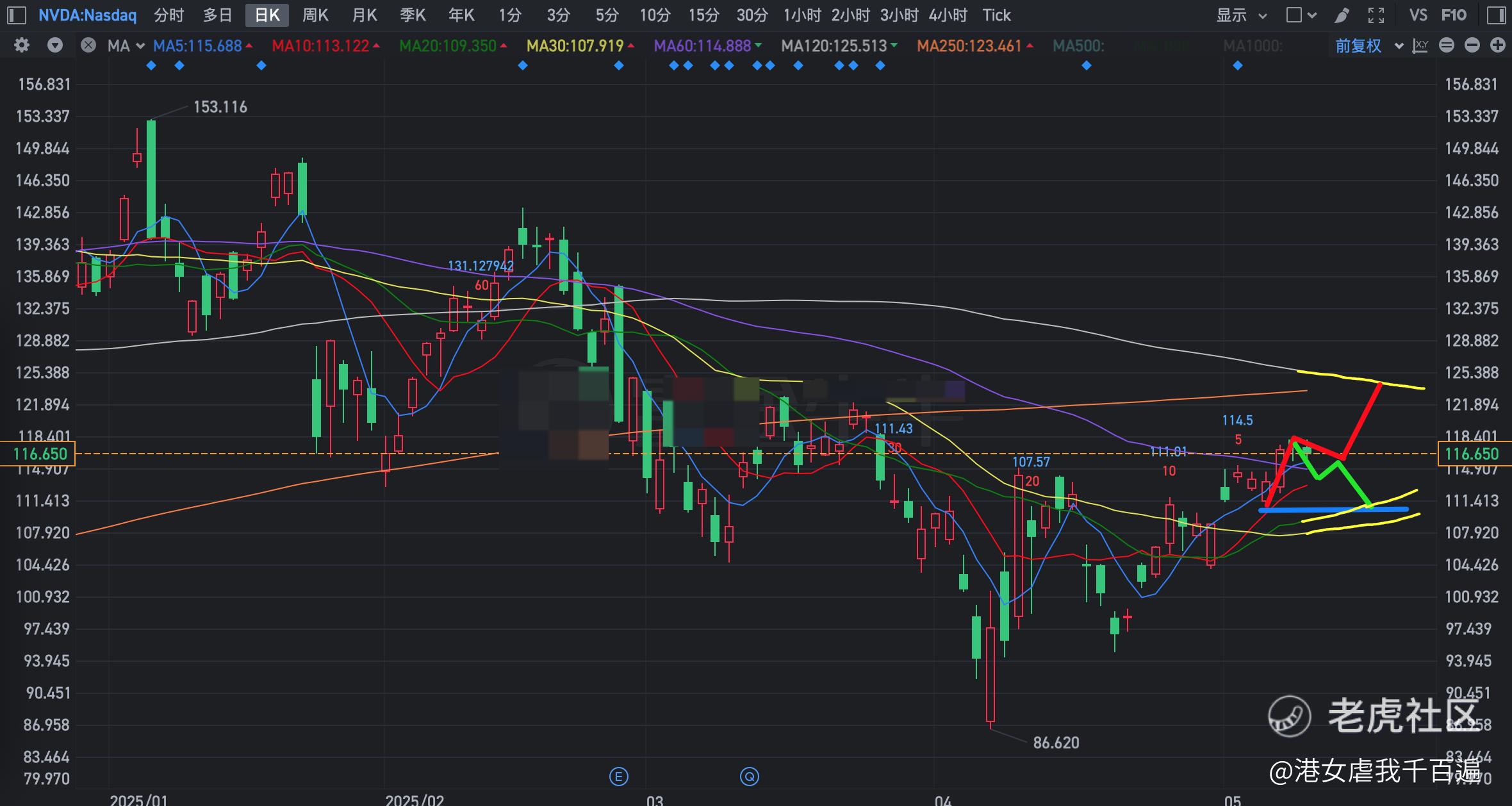Click the dimmed MA1000 legend entry
This screenshot has width=1512, height=806.
pos(1253,46)
